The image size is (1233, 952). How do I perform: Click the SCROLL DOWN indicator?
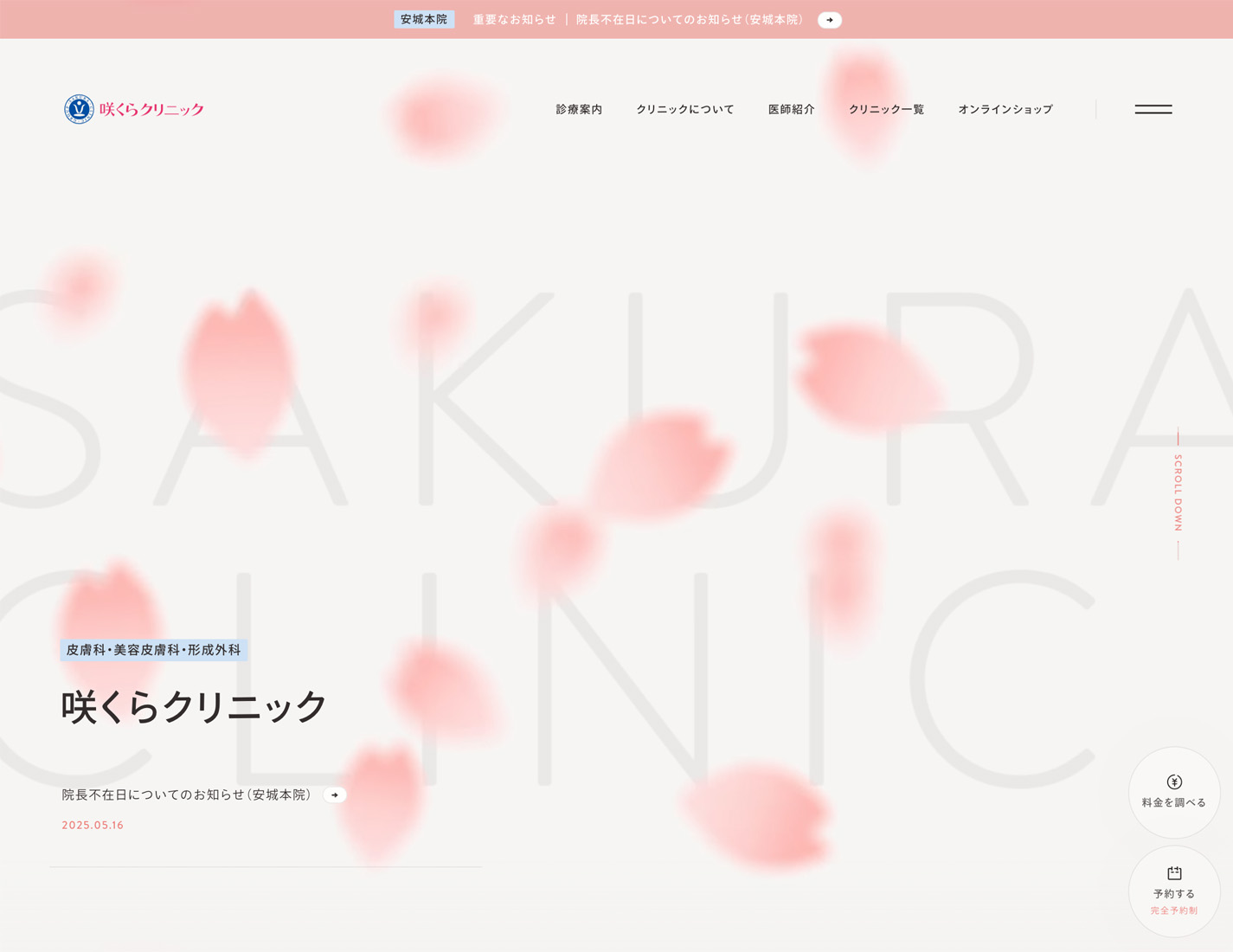[x=1178, y=493]
